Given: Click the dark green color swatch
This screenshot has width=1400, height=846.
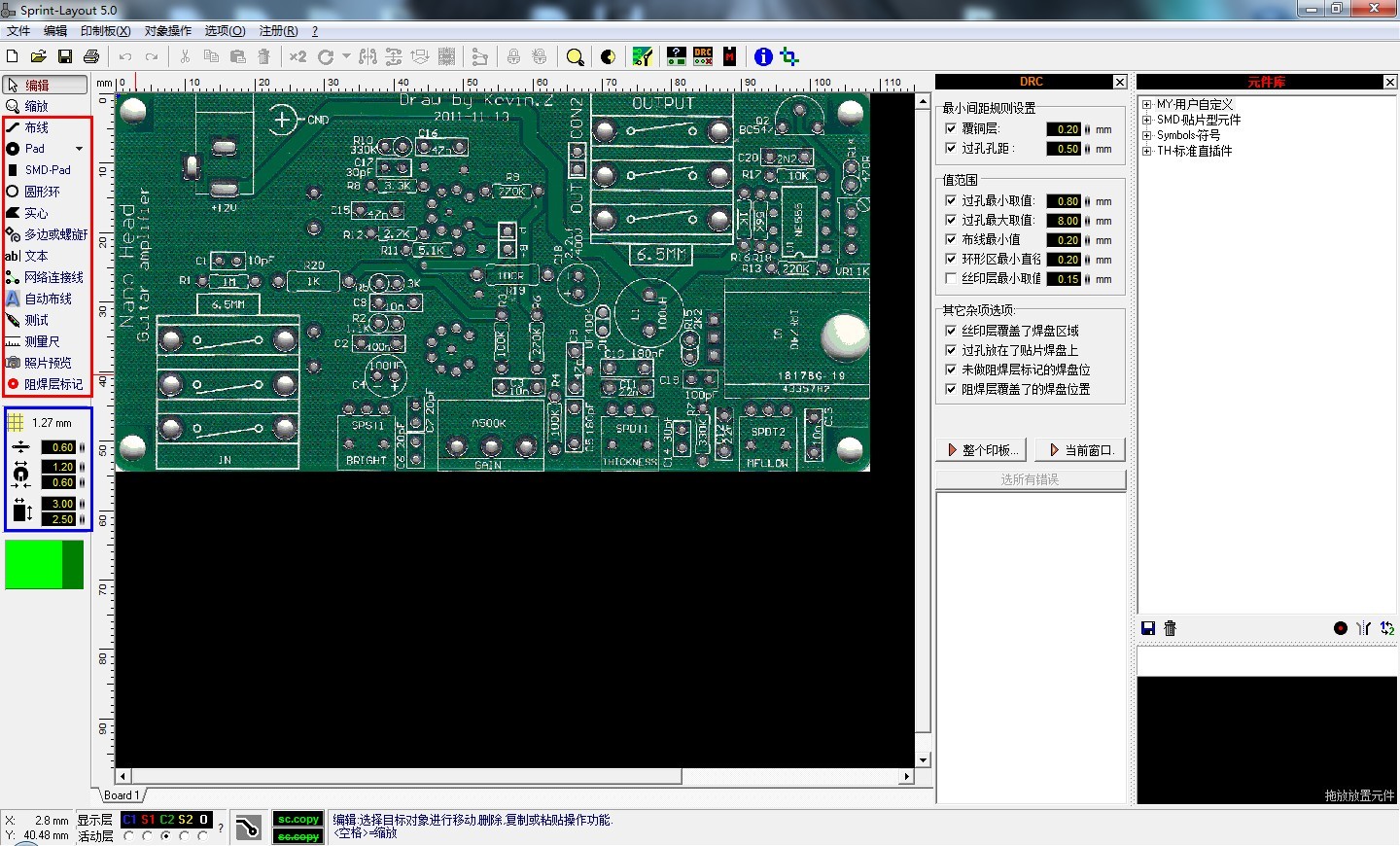Looking at the screenshot, I should [x=73, y=564].
